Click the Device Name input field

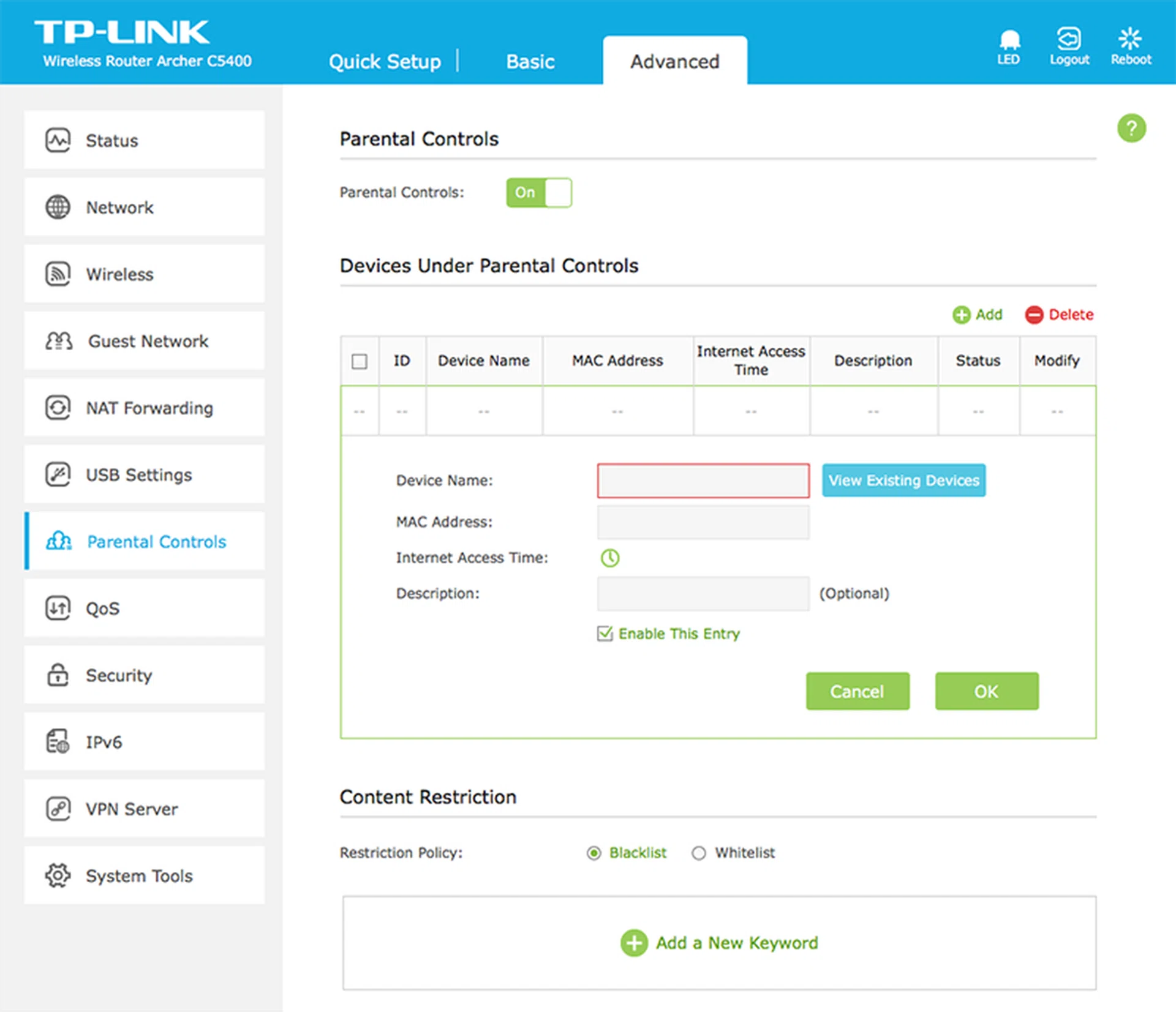703,481
